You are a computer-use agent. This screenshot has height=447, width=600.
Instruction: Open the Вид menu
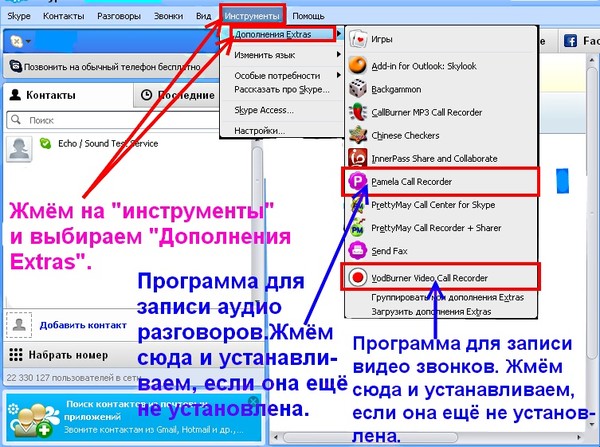tap(204, 16)
